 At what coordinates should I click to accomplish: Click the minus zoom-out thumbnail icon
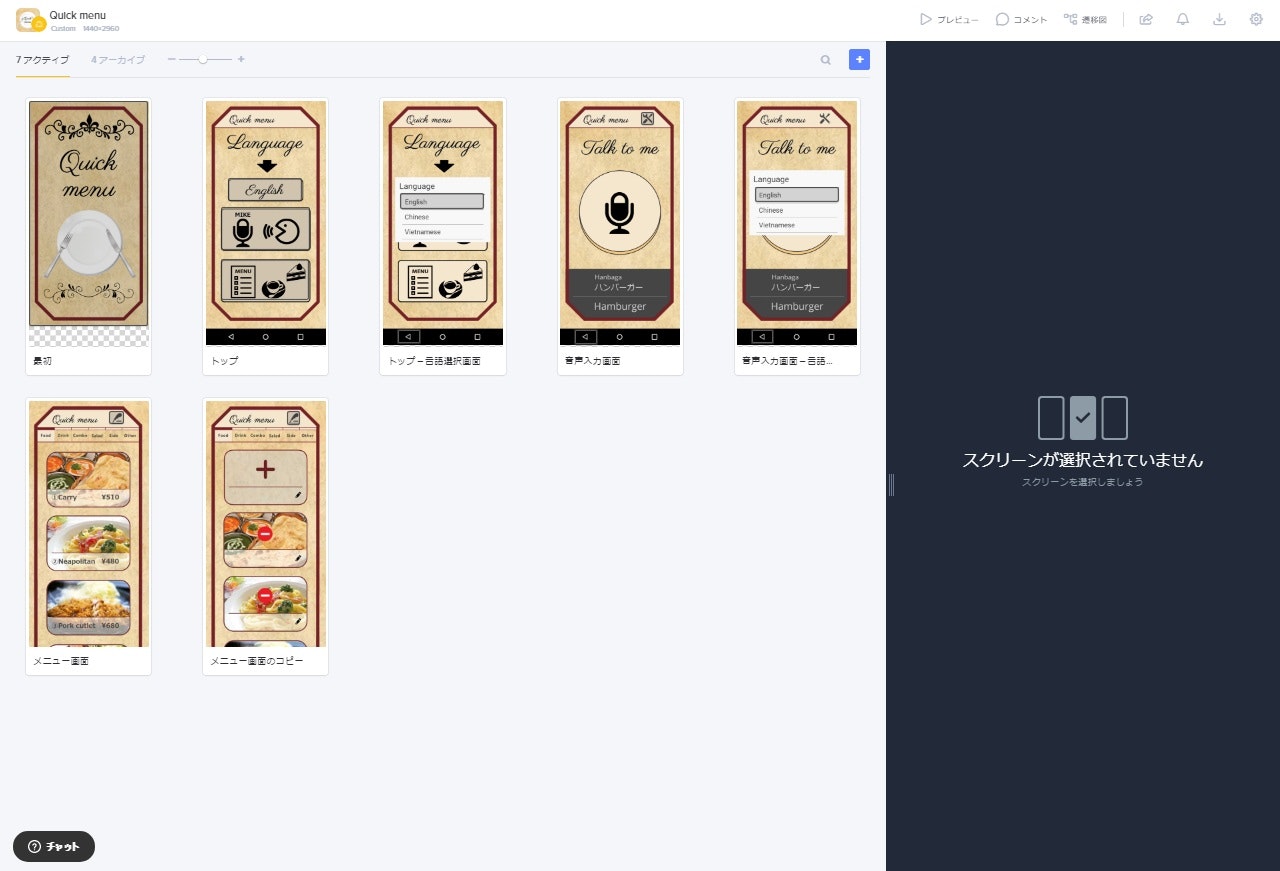pos(171,60)
